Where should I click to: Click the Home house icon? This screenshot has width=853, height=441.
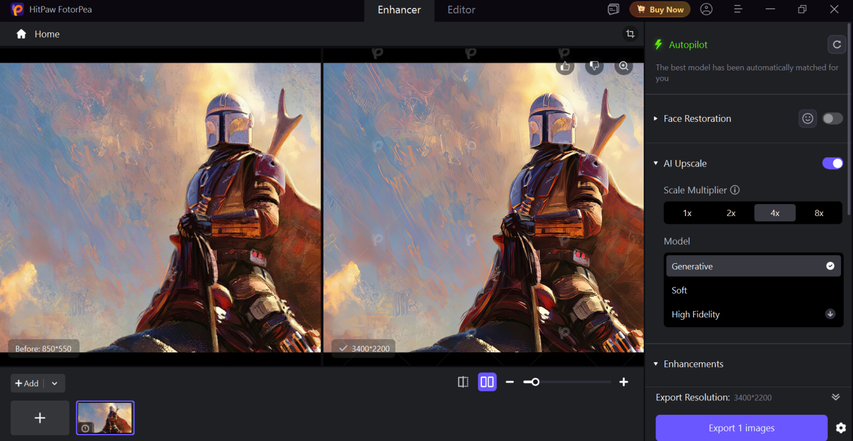coord(21,34)
